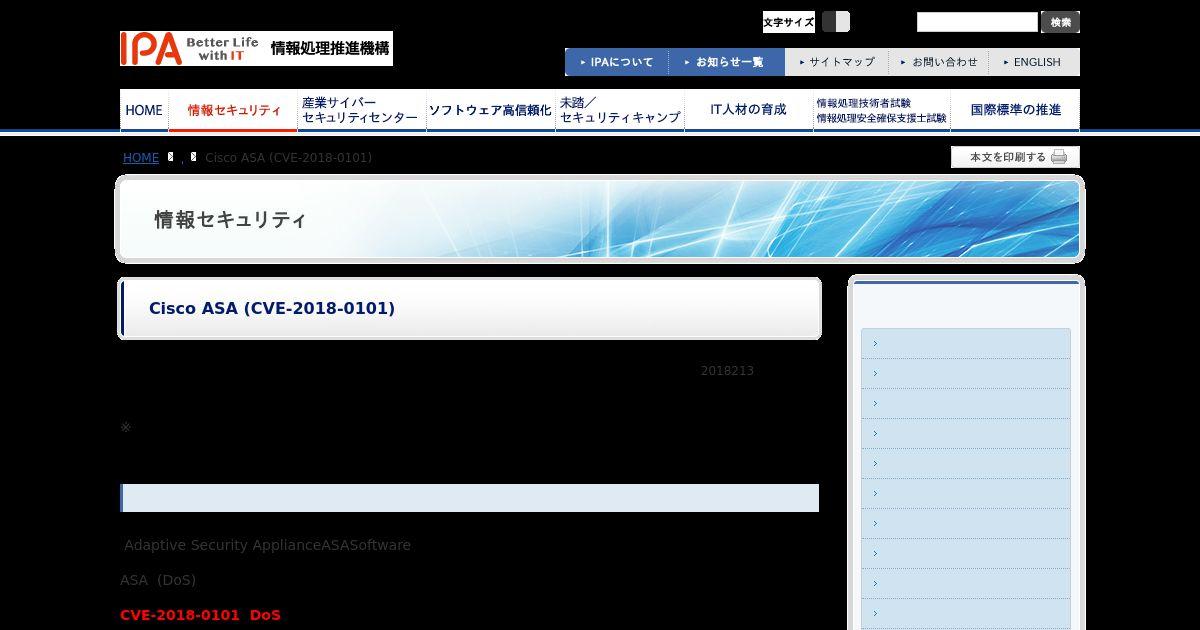Open the お知らせ一覧 page

coord(727,62)
